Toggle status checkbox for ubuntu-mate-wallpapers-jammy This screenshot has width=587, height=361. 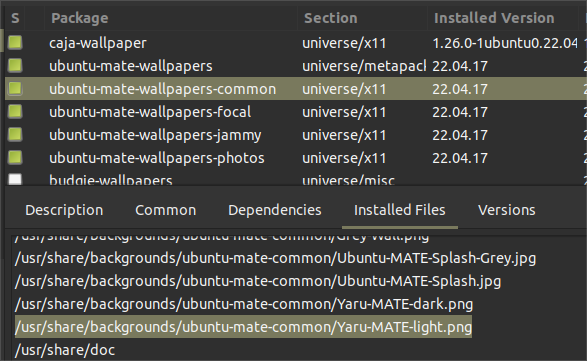(x=15, y=135)
